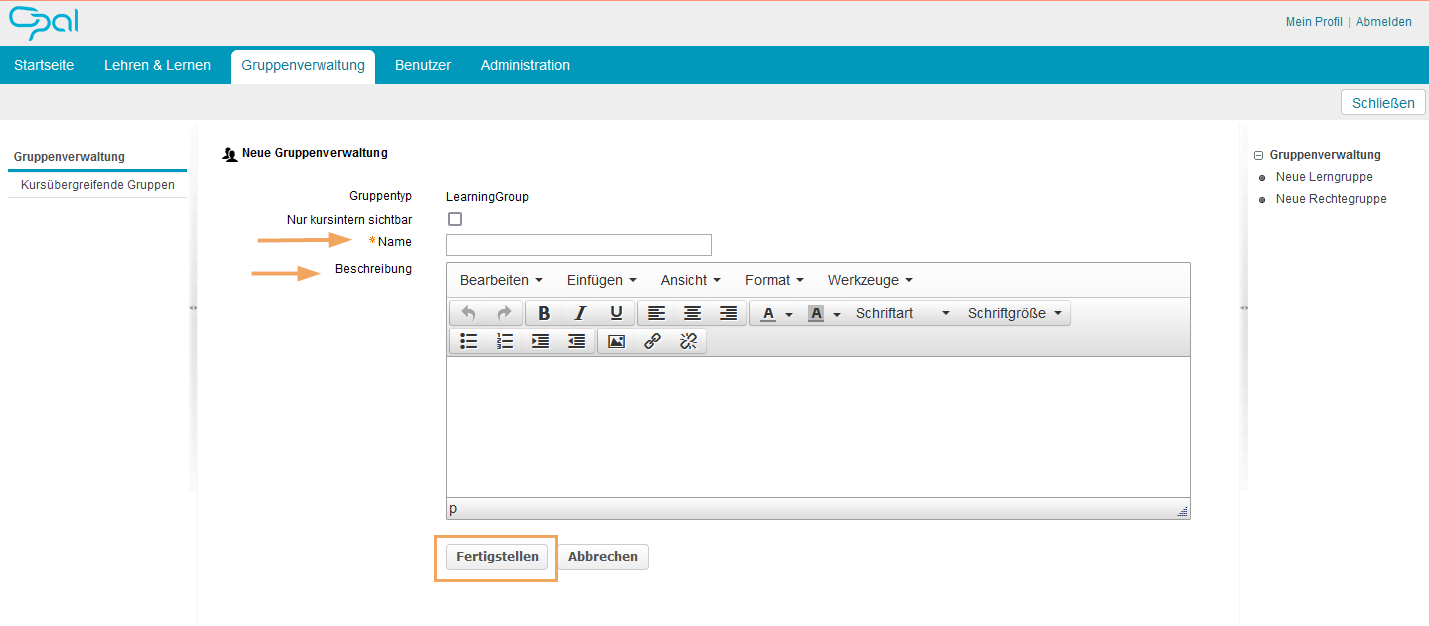Switch to the Administration tab
The width and height of the screenshot is (1429, 626).
[x=525, y=65]
